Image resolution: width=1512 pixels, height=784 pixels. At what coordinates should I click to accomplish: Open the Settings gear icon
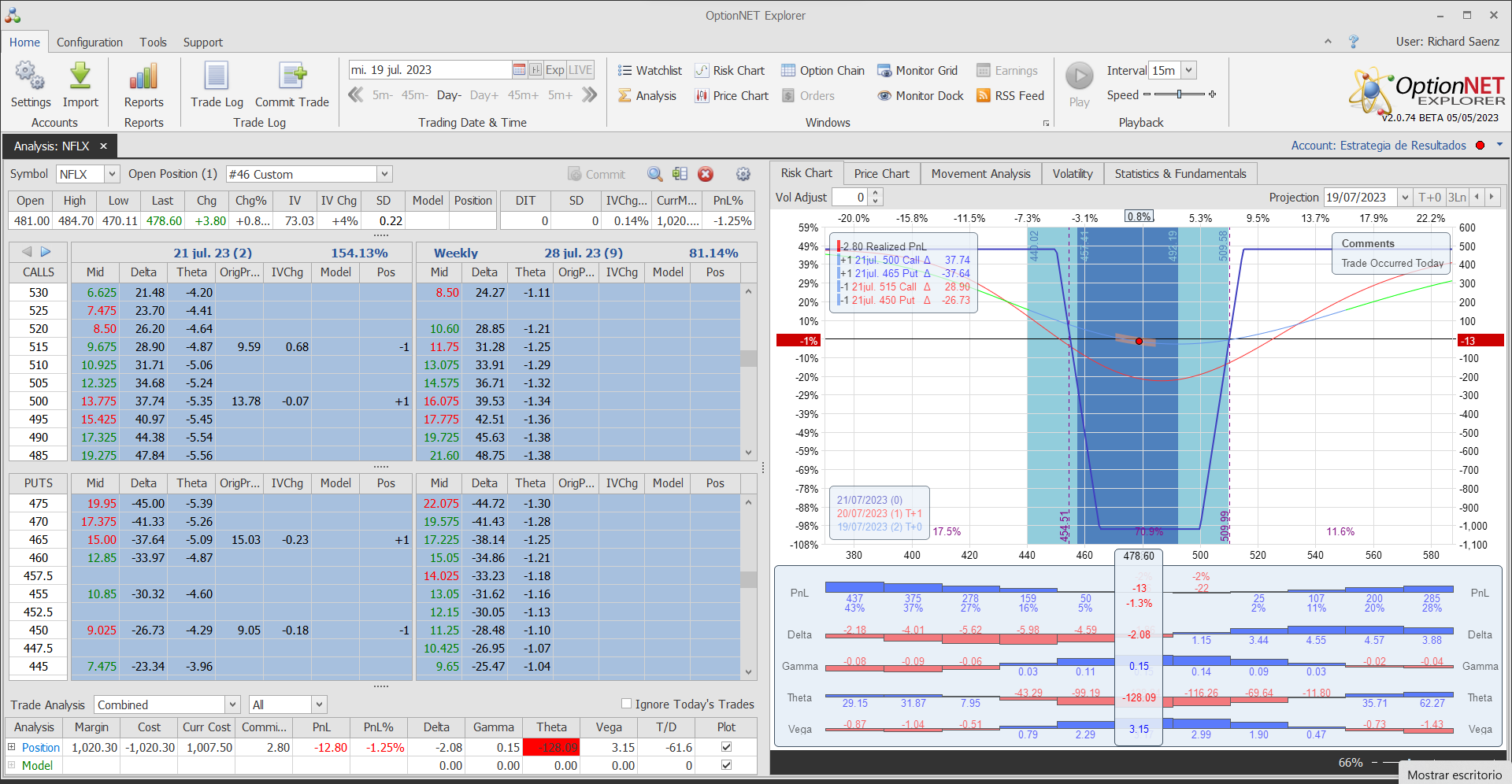(30, 77)
